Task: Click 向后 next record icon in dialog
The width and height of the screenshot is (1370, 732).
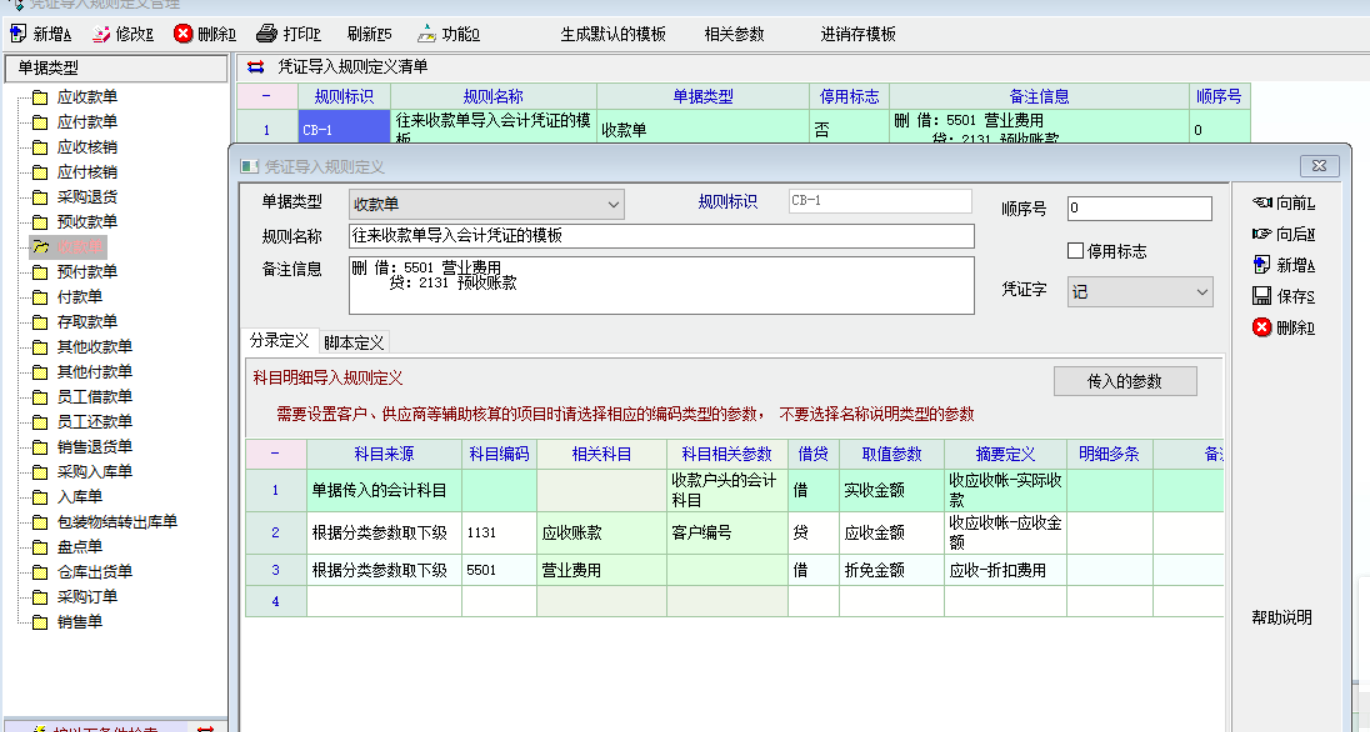Action: (1262, 234)
